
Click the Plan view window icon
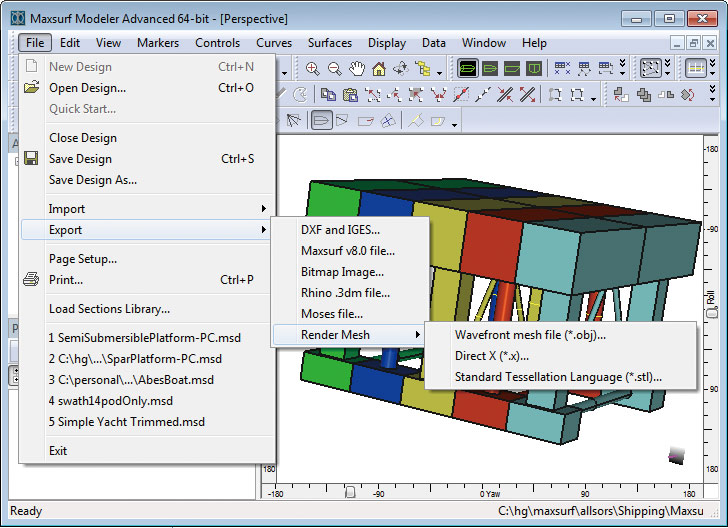coord(490,69)
